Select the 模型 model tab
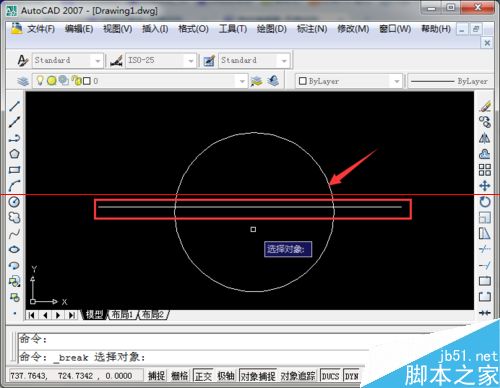Image resolution: width=500 pixels, height=388 pixels. tap(94, 314)
